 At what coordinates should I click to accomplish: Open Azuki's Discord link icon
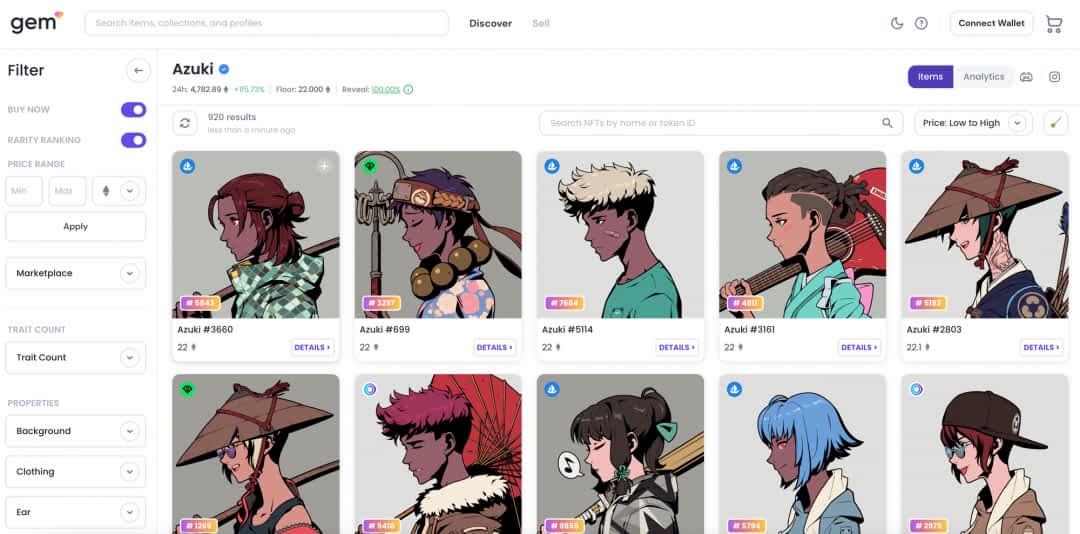[x=1026, y=77]
